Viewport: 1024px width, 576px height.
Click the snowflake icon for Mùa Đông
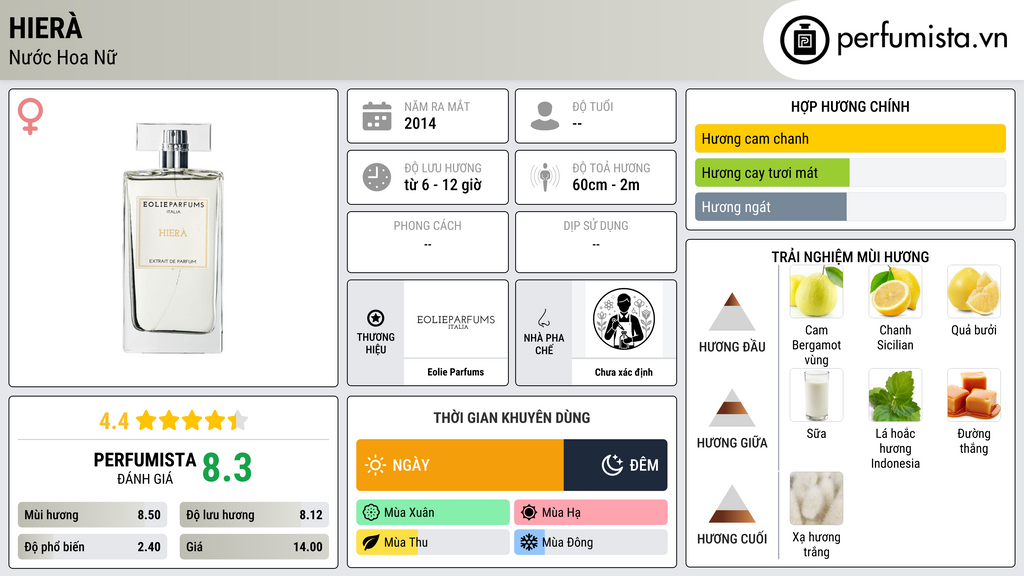click(529, 542)
